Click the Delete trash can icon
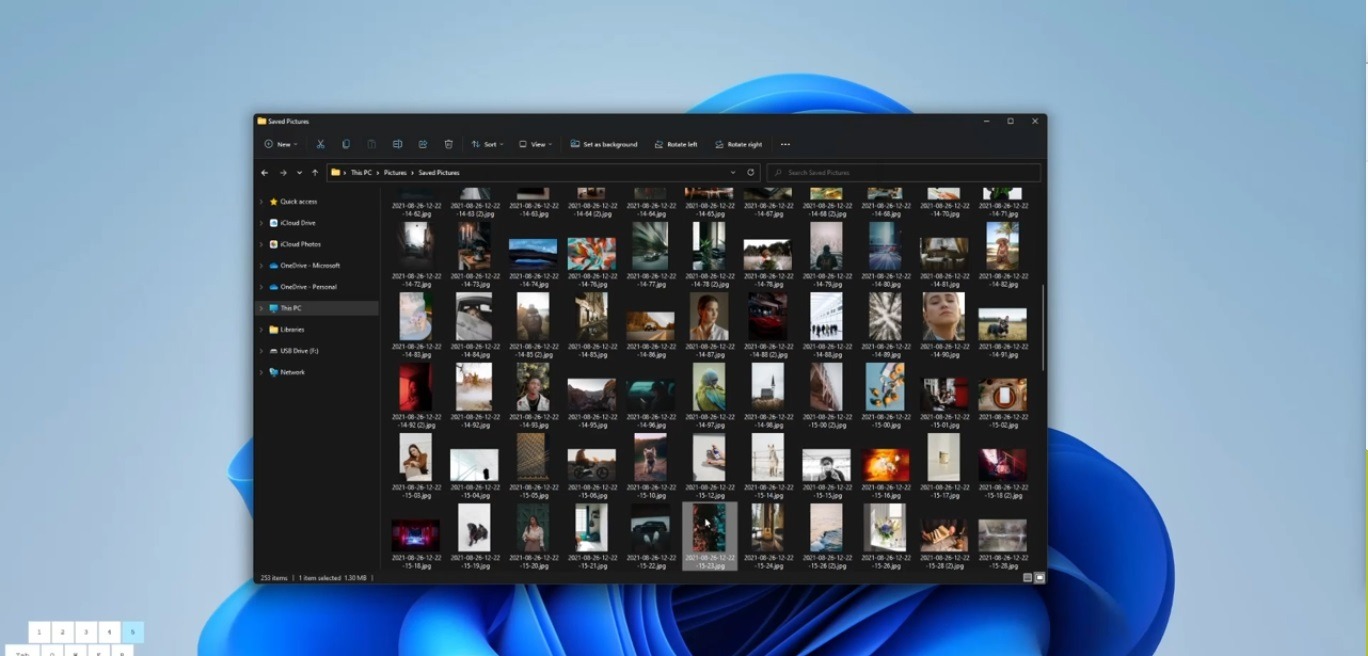The image size is (1368, 656). coord(449,144)
